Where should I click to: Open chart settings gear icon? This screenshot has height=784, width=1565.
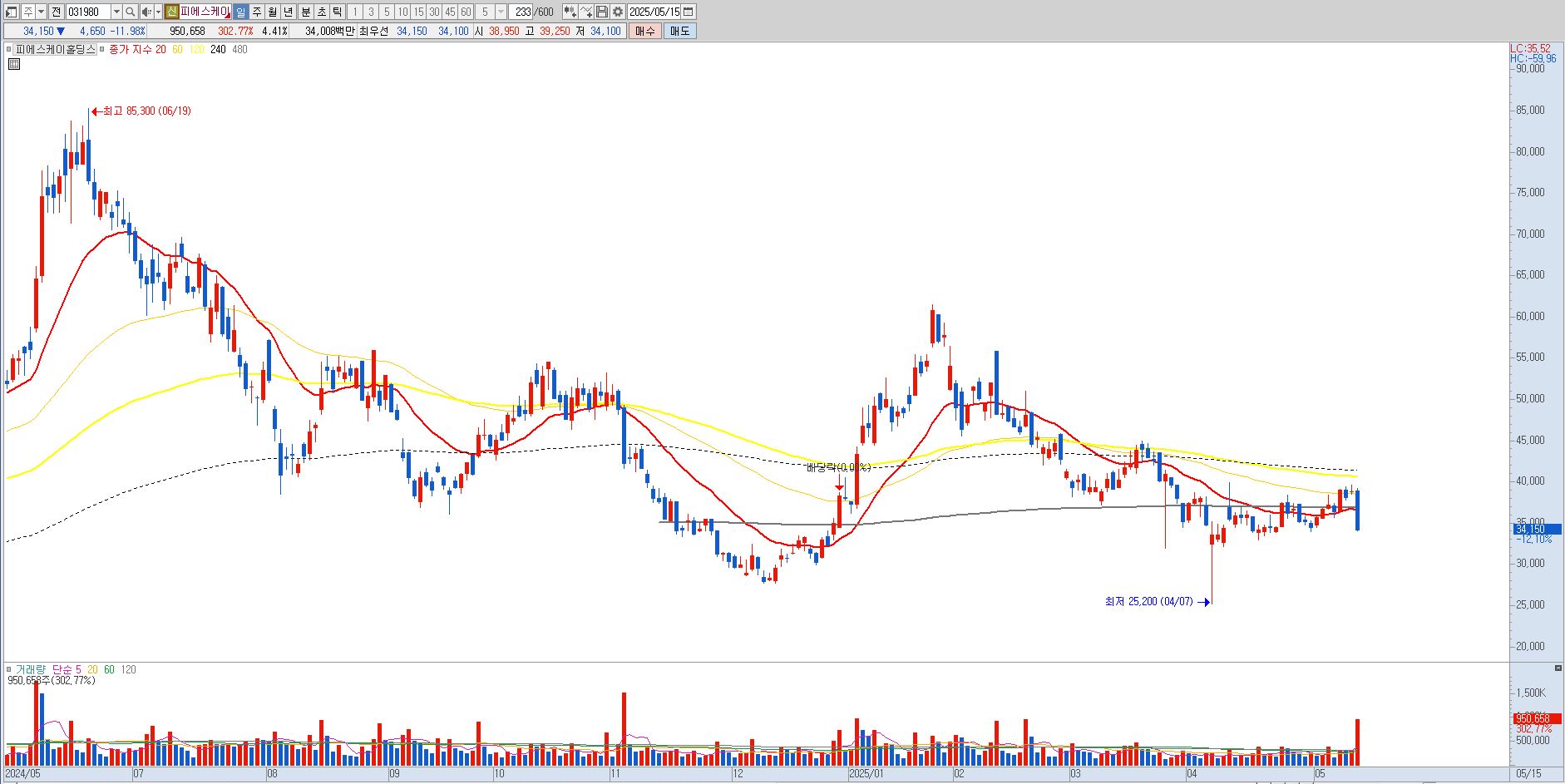click(x=618, y=12)
